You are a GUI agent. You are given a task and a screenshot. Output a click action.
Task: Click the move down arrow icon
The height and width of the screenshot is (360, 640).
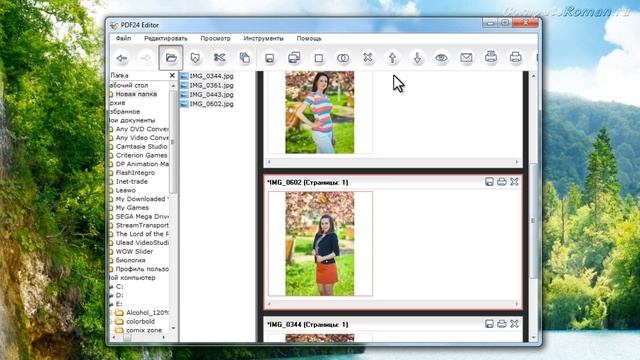[x=417, y=58]
